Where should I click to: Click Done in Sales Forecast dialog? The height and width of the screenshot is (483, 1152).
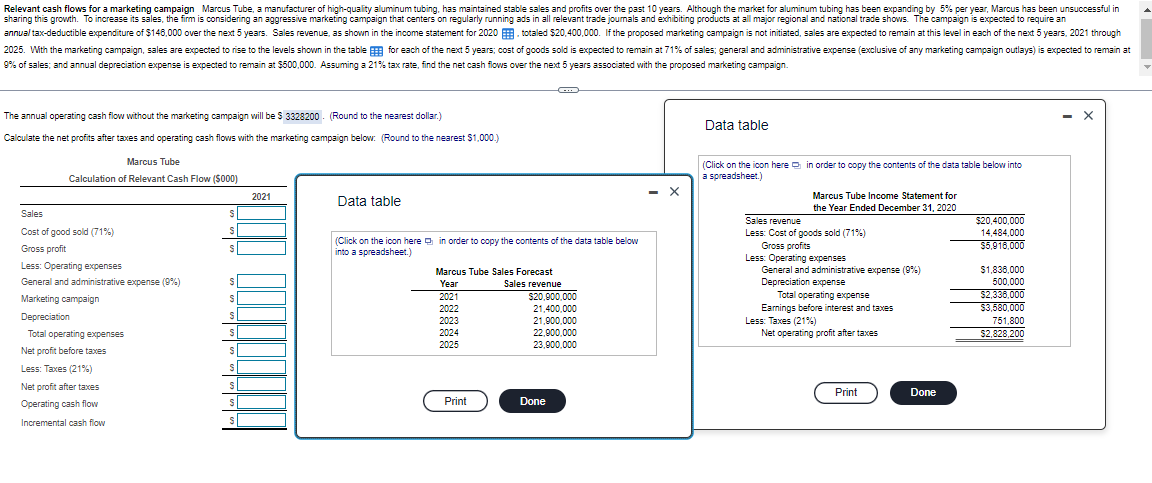tap(533, 401)
